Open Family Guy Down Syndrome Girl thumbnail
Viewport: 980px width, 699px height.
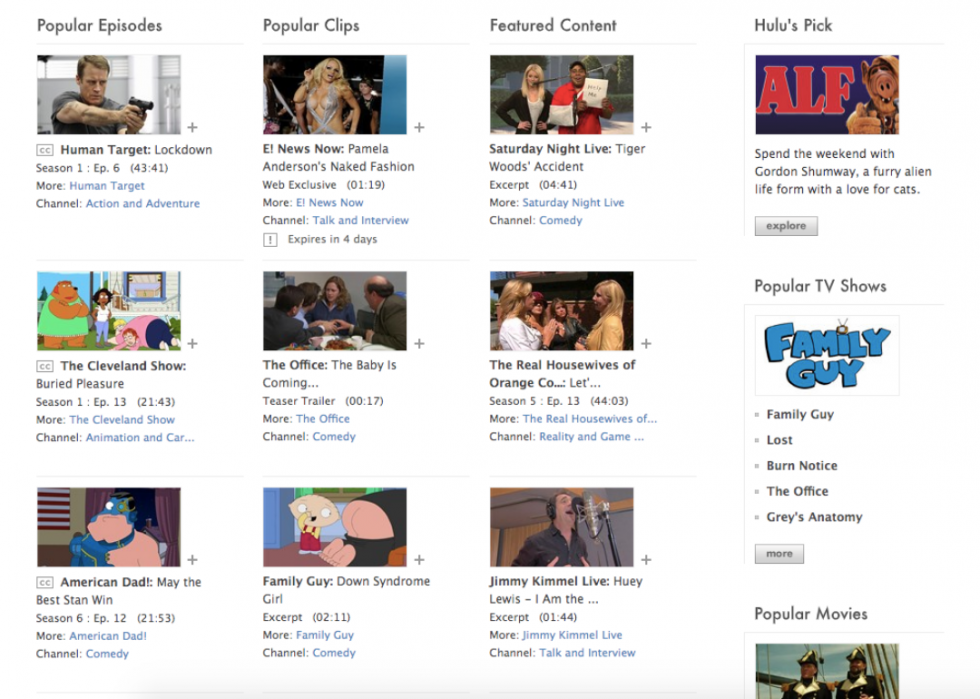[x=335, y=527]
